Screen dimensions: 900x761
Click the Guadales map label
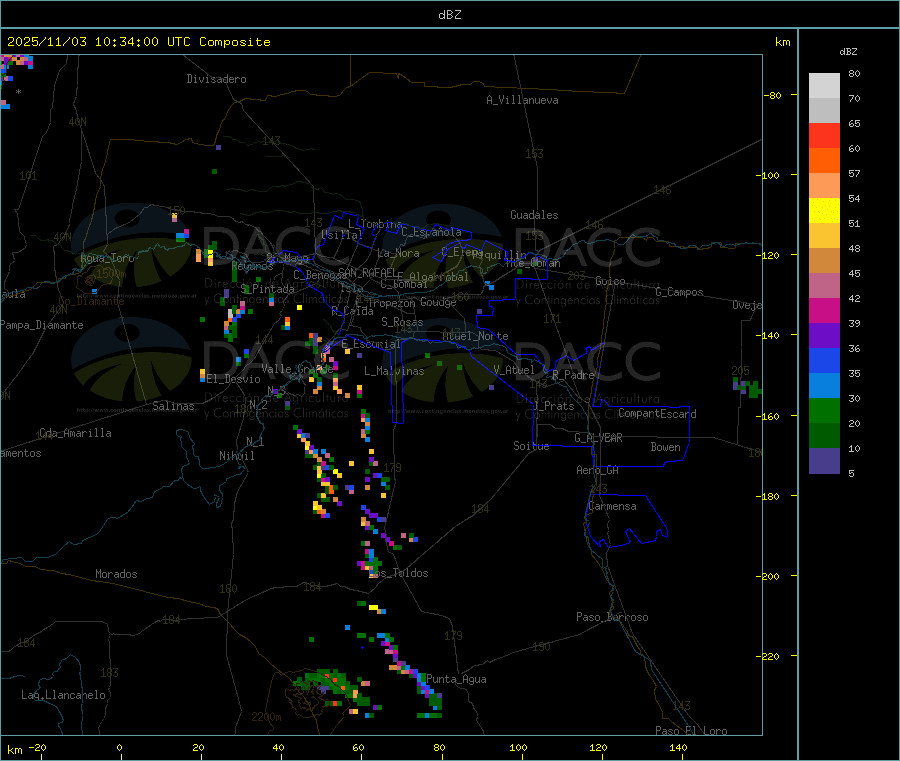click(x=534, y=215)
